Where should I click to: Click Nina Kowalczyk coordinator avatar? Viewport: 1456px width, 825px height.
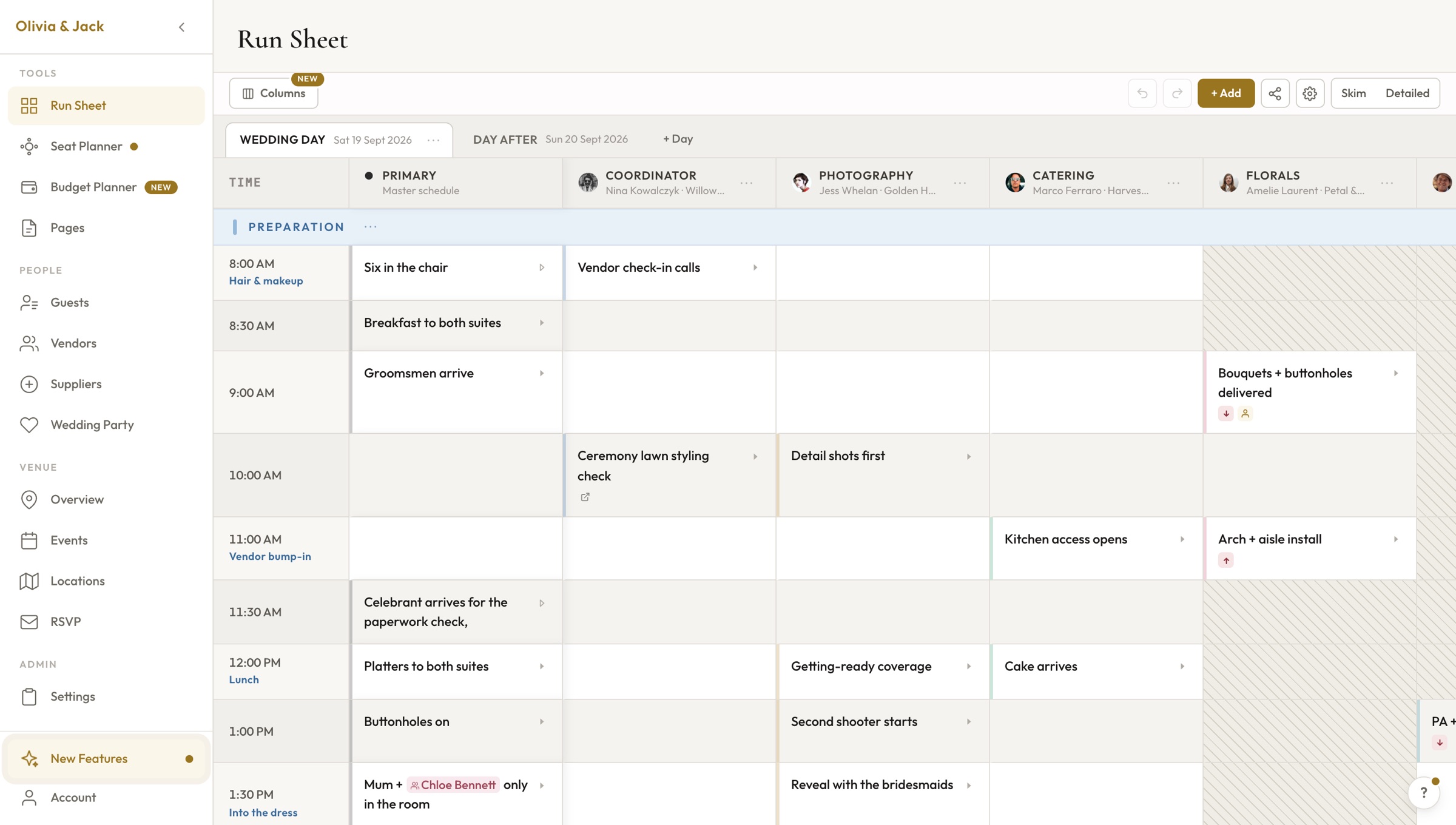click(x=587, y=182)
